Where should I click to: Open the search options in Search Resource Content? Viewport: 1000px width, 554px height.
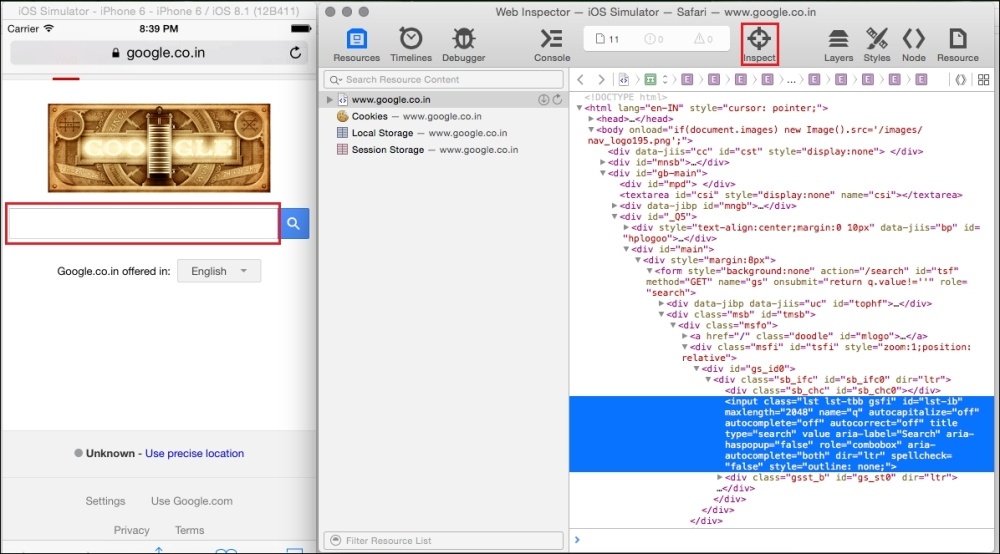[x=335, y=80]
